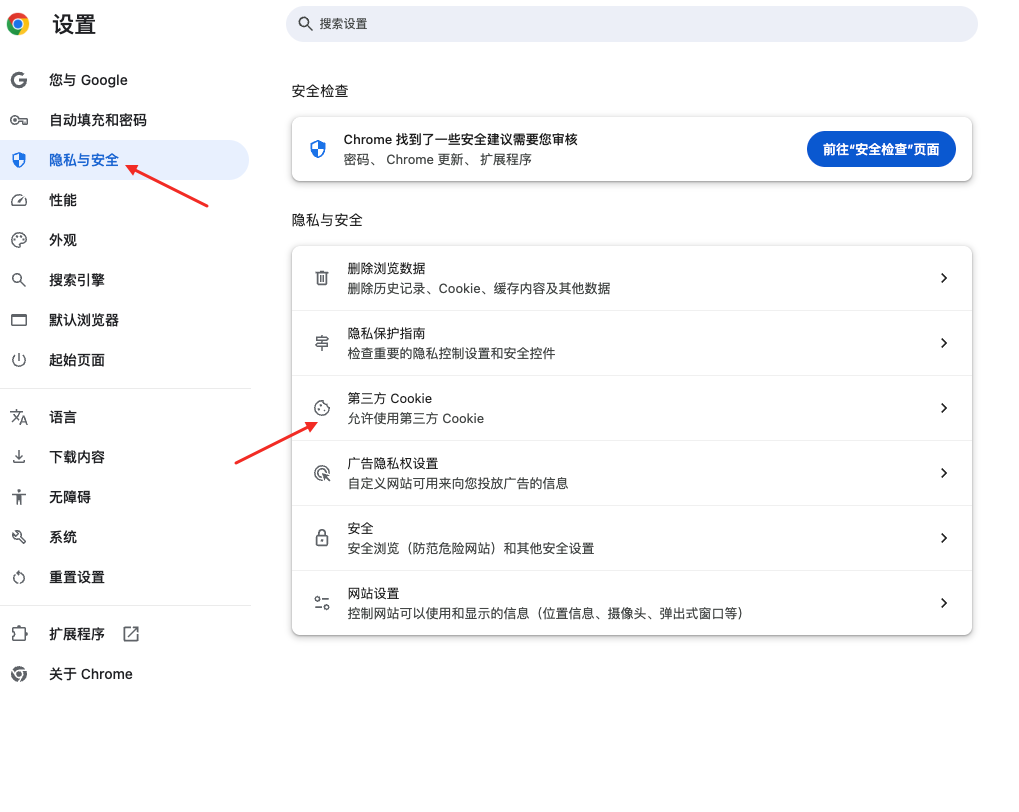Click the trash icon beside 删除浏览数据

click(321, 277)
